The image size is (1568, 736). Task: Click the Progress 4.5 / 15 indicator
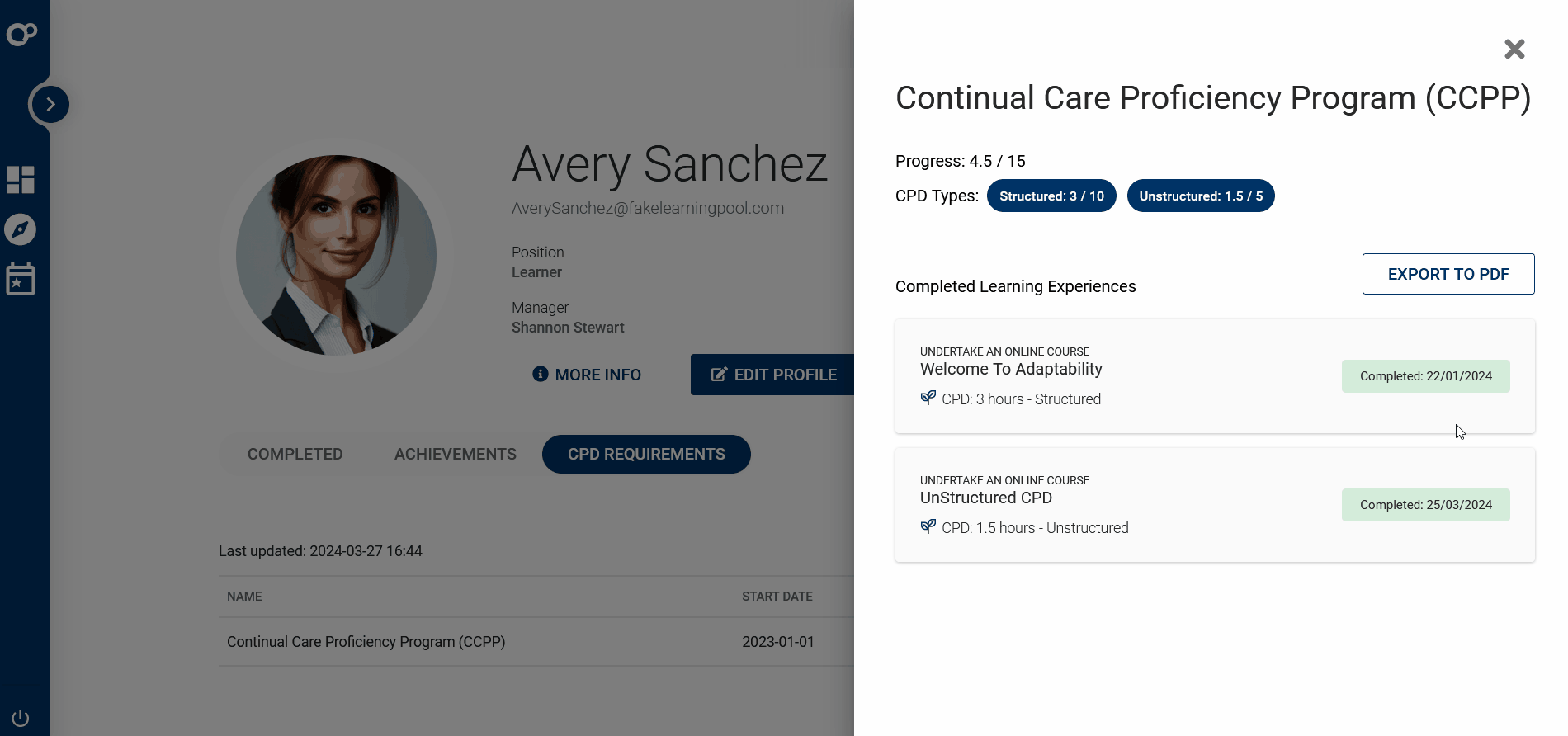960,161
